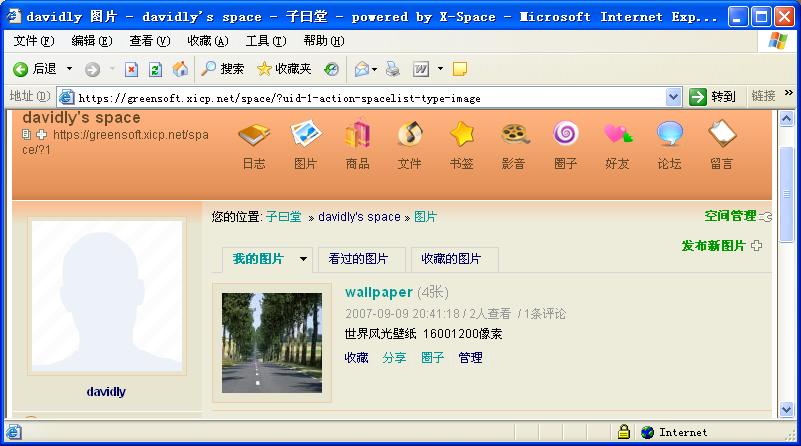Expand the Back button history dropdown
Screen dimensions: 801x446
coord(69,68)
